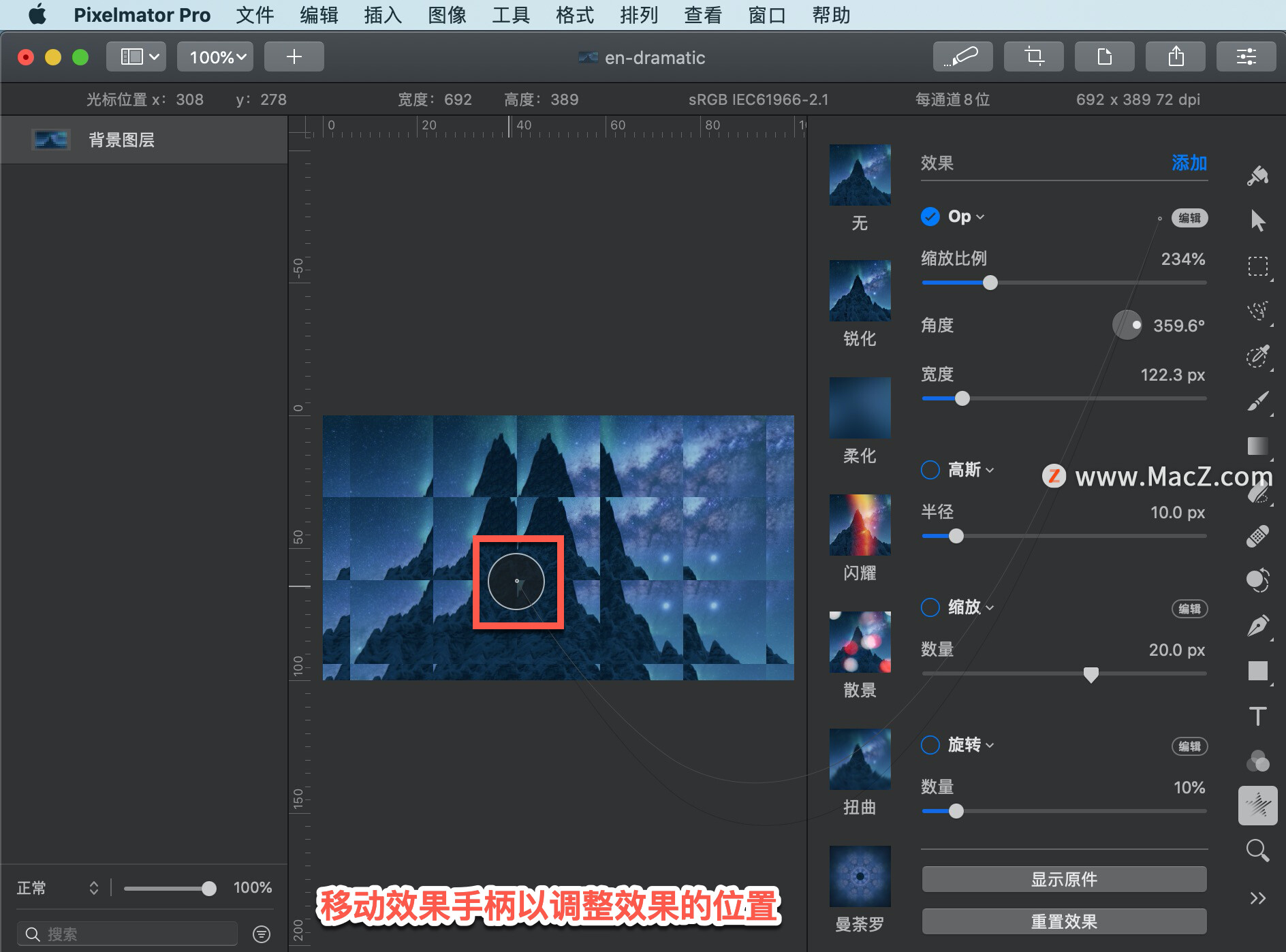Select the Repair bandage tool
The height and width of the screenshot is (952, 1286).
(x=1257, y=536)
